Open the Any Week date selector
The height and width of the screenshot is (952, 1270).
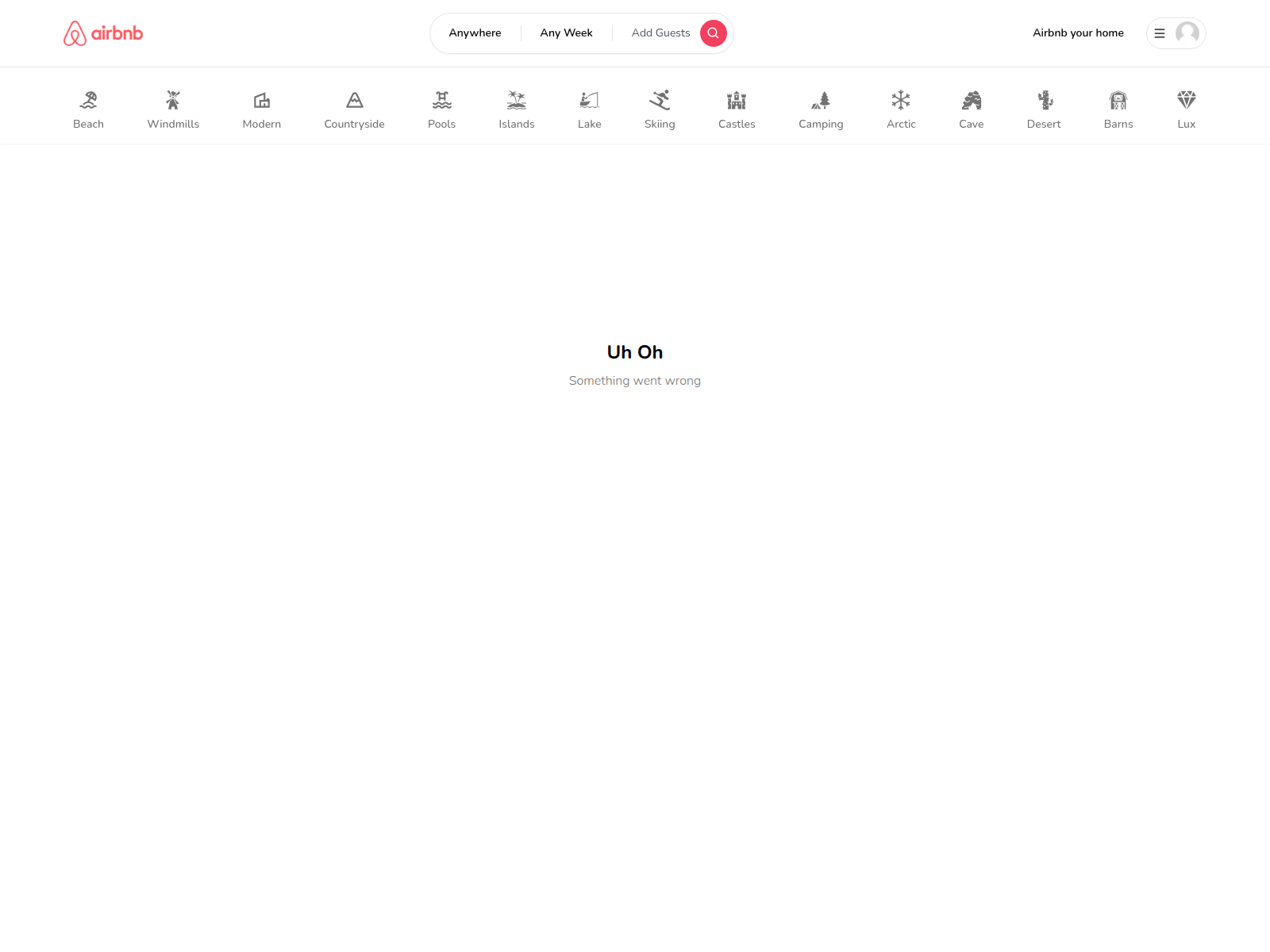pyautogui.click(x=566, y=33)
